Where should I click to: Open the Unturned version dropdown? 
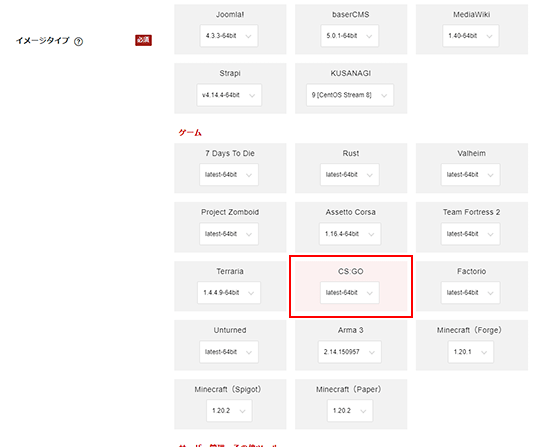(229, 352)
